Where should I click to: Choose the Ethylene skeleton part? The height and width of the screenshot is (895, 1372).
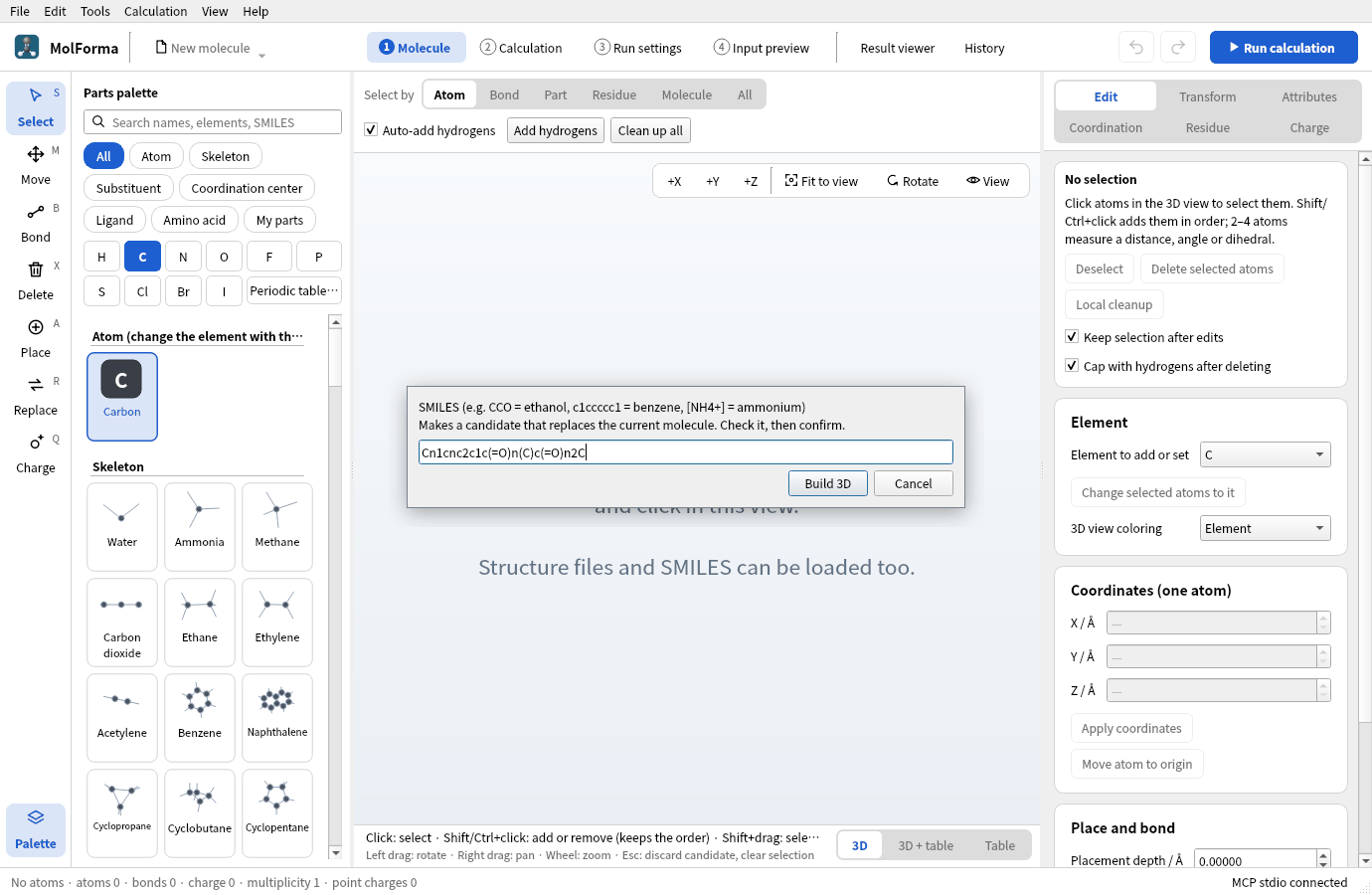coord(277,622)
